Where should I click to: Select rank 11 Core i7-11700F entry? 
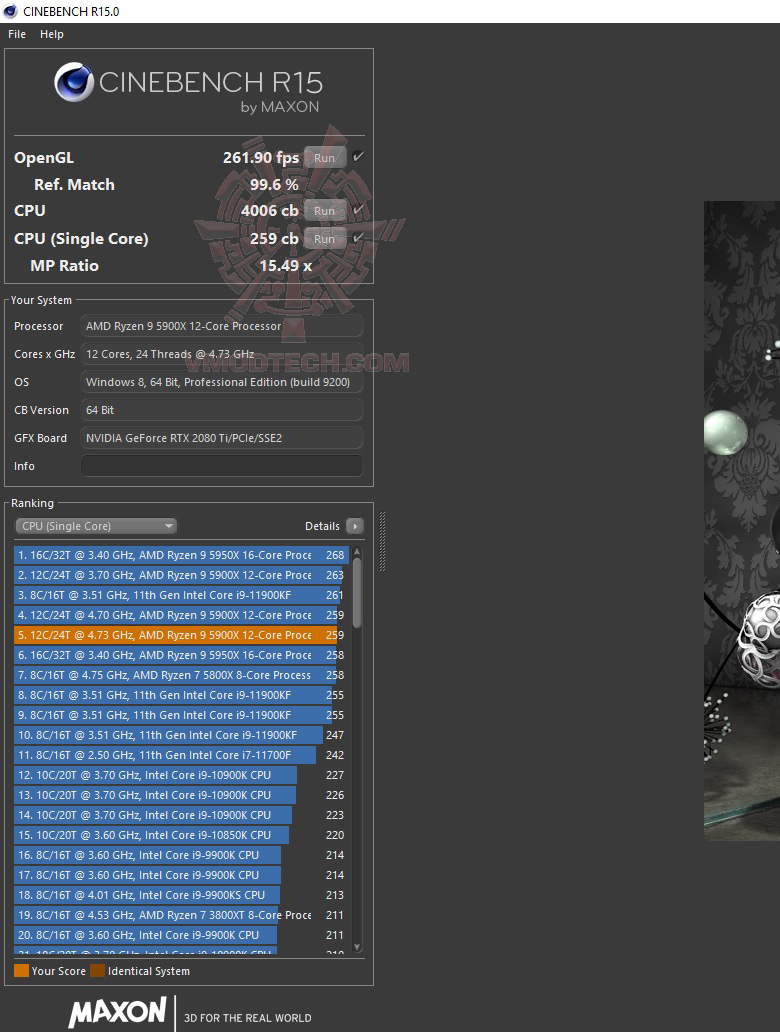tap(181, 755)
